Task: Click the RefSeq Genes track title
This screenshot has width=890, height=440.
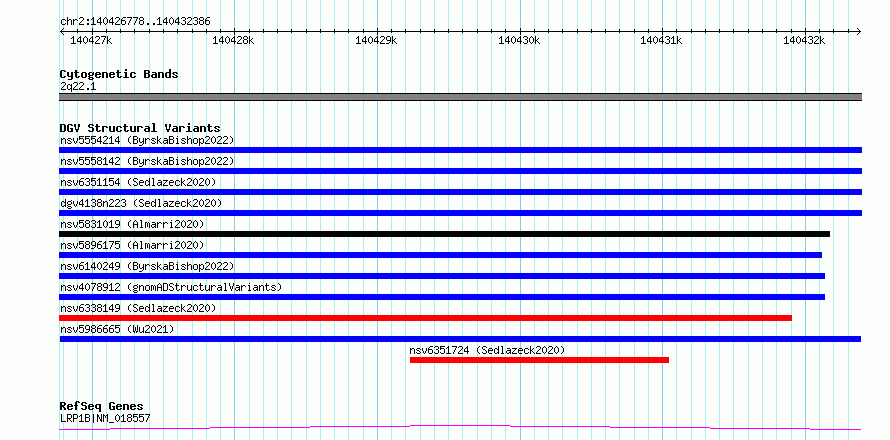Action: (101, 406)
